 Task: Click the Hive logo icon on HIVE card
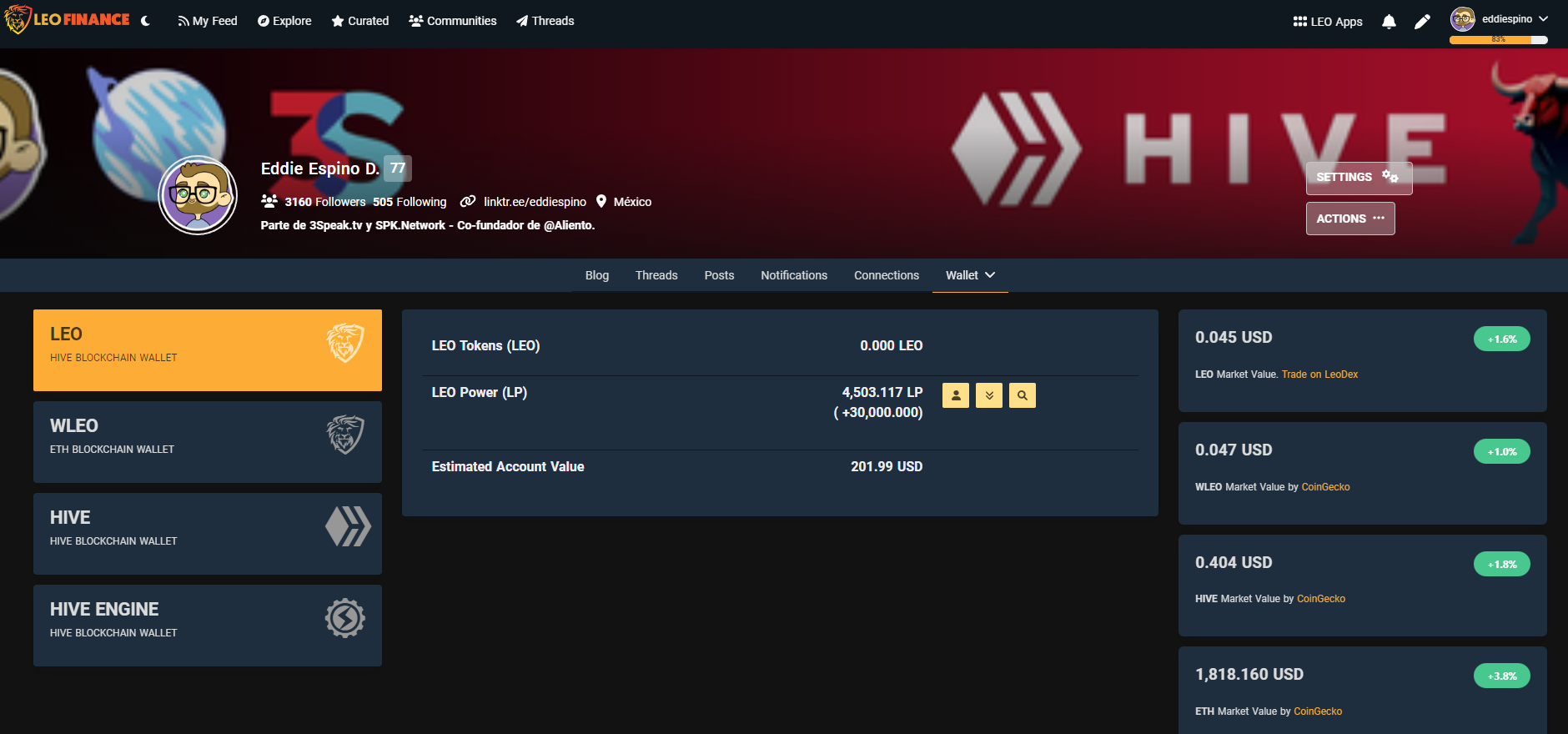click(348, 526)
